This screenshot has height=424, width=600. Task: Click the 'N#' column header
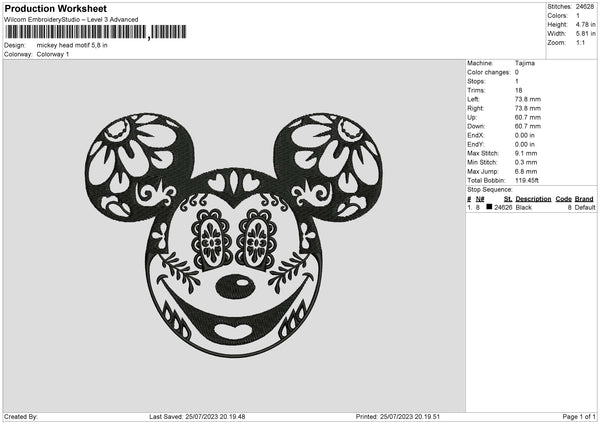click(480, 199)
